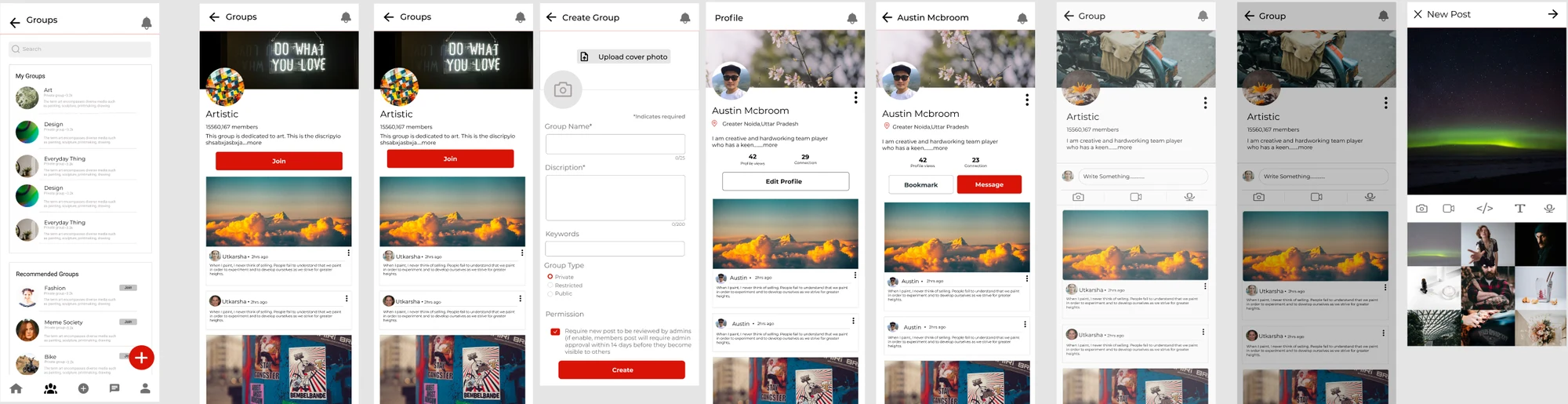Click the red Message button

(x=989, y=184)
